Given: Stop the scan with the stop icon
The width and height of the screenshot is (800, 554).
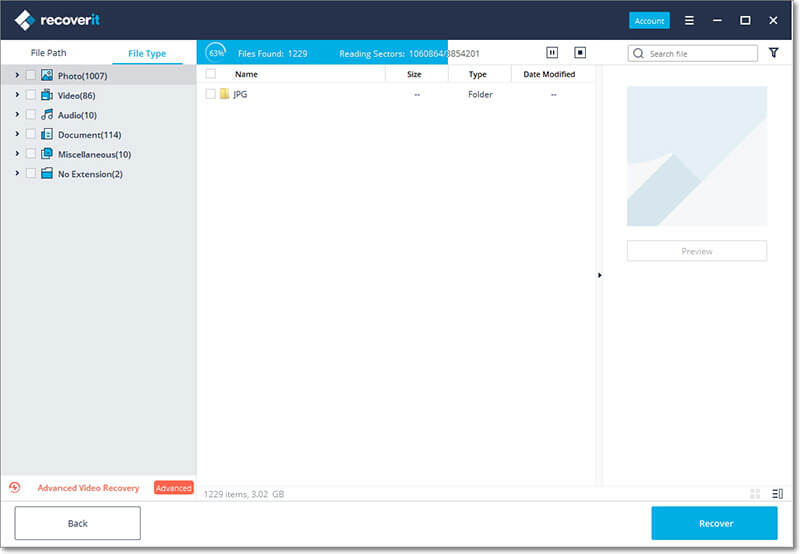Looking at the screenshot, I should point(580,53).
